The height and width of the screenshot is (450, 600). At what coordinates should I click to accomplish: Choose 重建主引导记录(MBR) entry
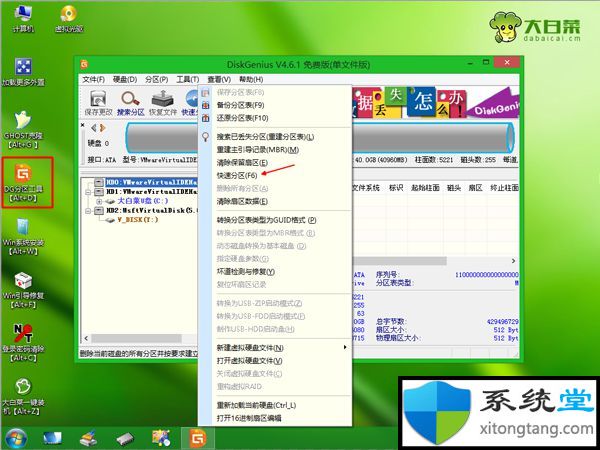275,150
